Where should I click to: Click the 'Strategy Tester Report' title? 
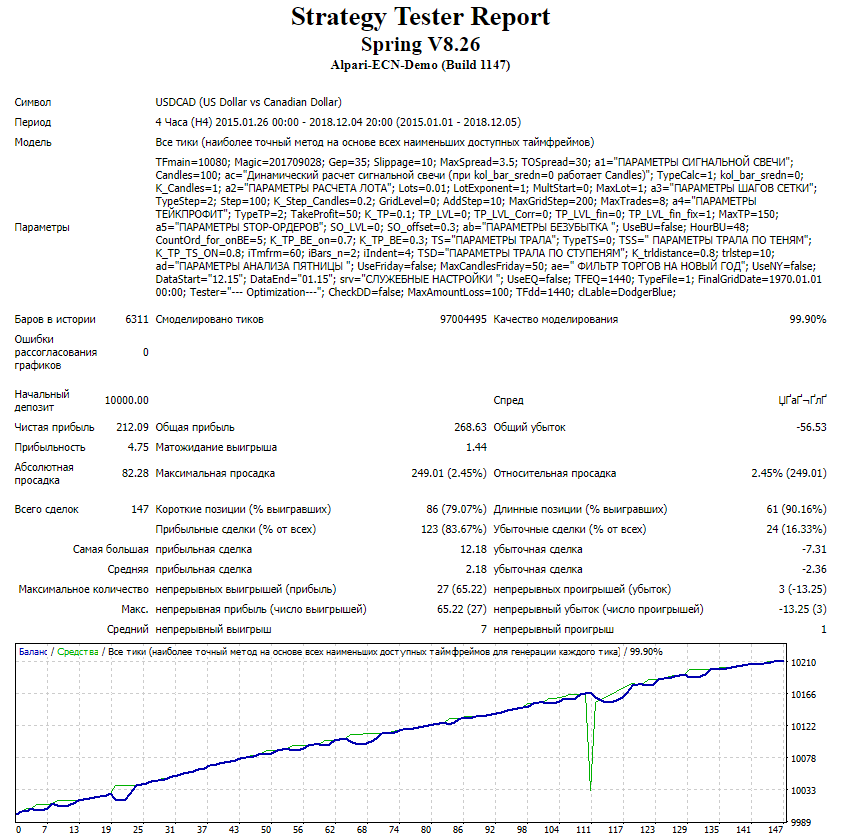[x=420, y=17]
